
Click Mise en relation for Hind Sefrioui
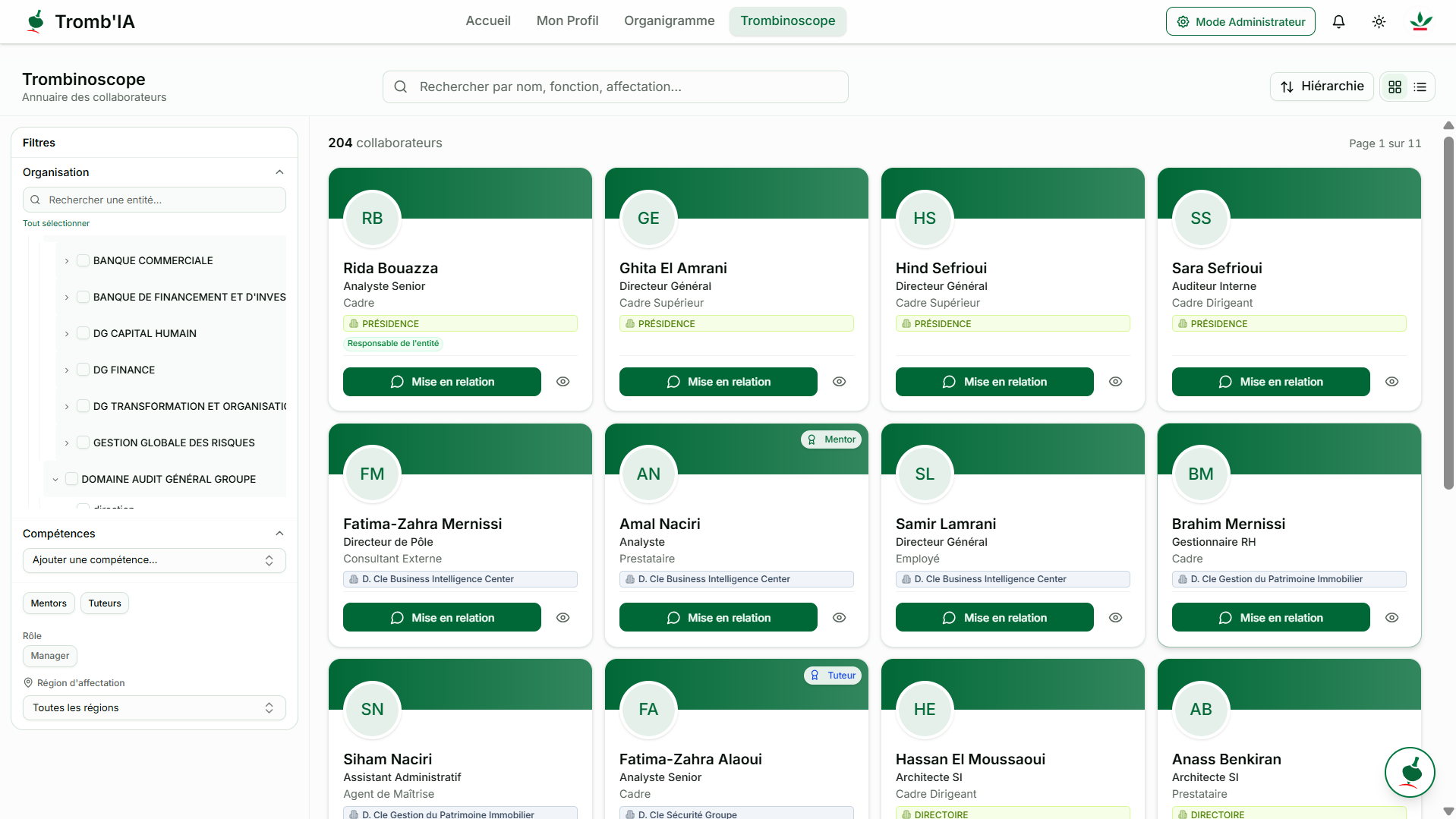coord(994,382)
